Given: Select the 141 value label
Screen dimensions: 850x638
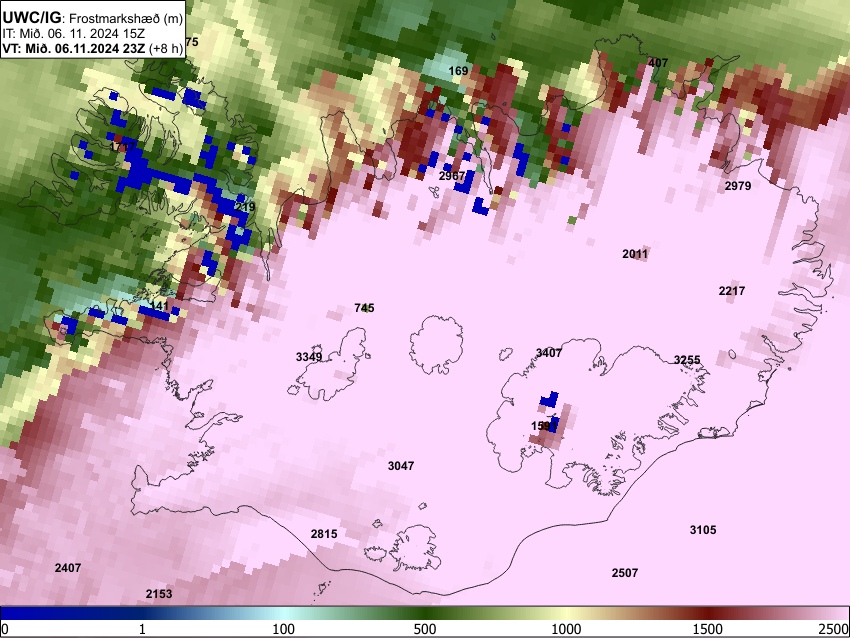Looking at the screenshot, I should [159, 306].
